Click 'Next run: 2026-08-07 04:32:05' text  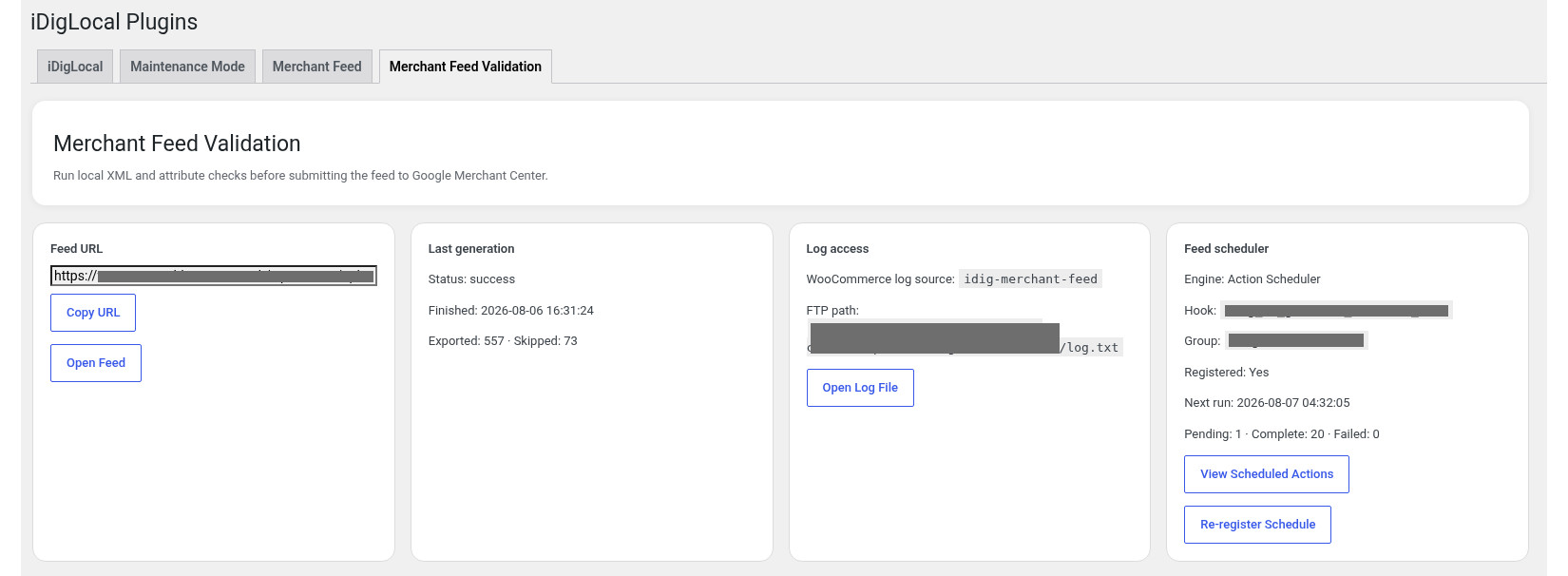[x=1267, y=403]
